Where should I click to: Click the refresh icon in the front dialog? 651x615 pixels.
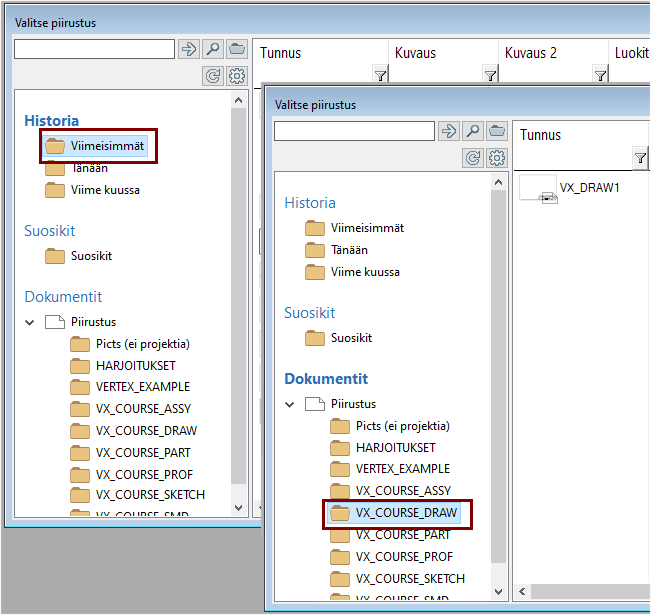(x=473, y=158)
